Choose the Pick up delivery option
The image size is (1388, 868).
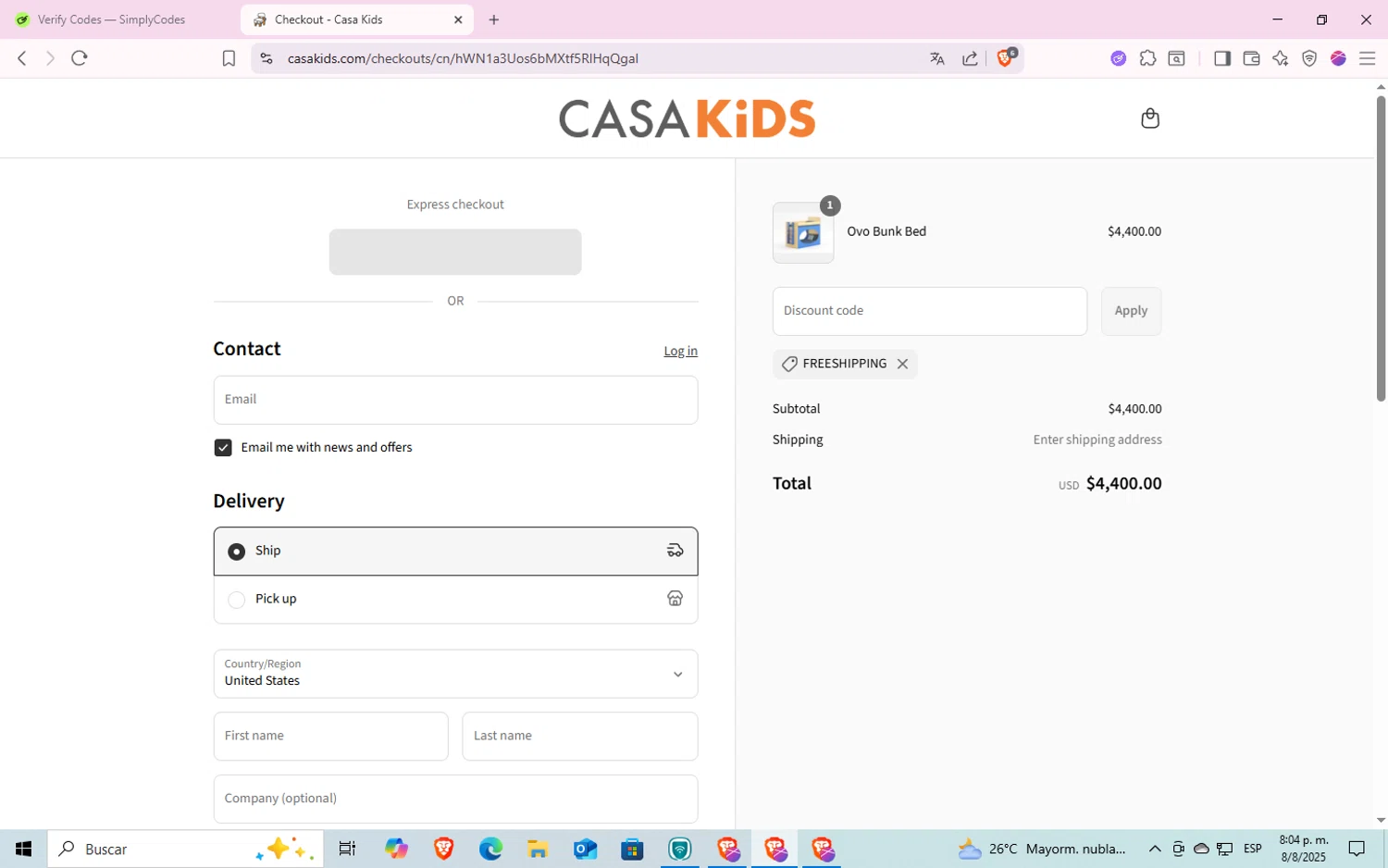[455, 600]
